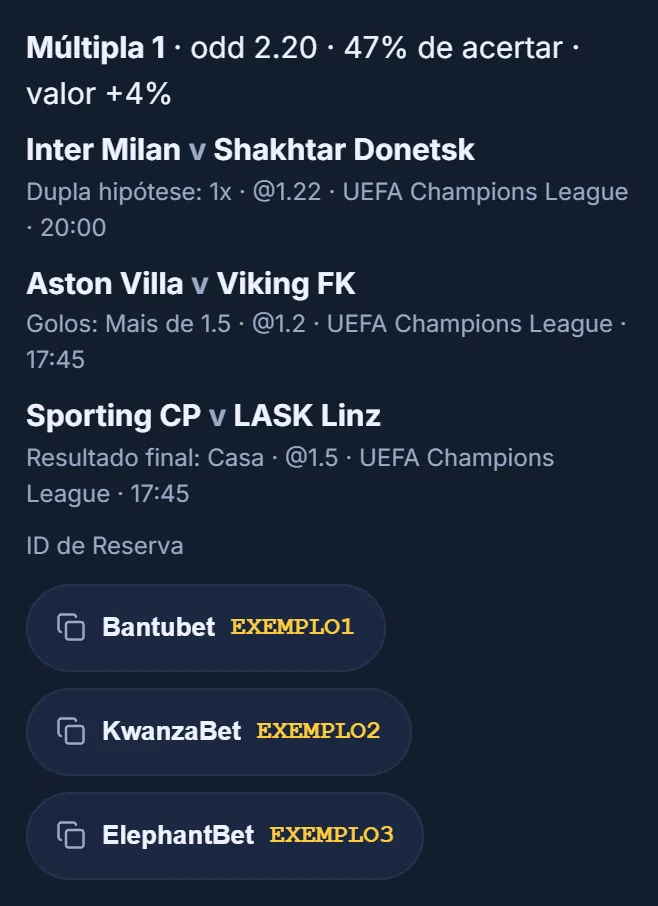Image resolution: width=658 pixels, height=906 pixels.
Task: Click the Bantubet bookmaker name
Action: coord(159,627)
